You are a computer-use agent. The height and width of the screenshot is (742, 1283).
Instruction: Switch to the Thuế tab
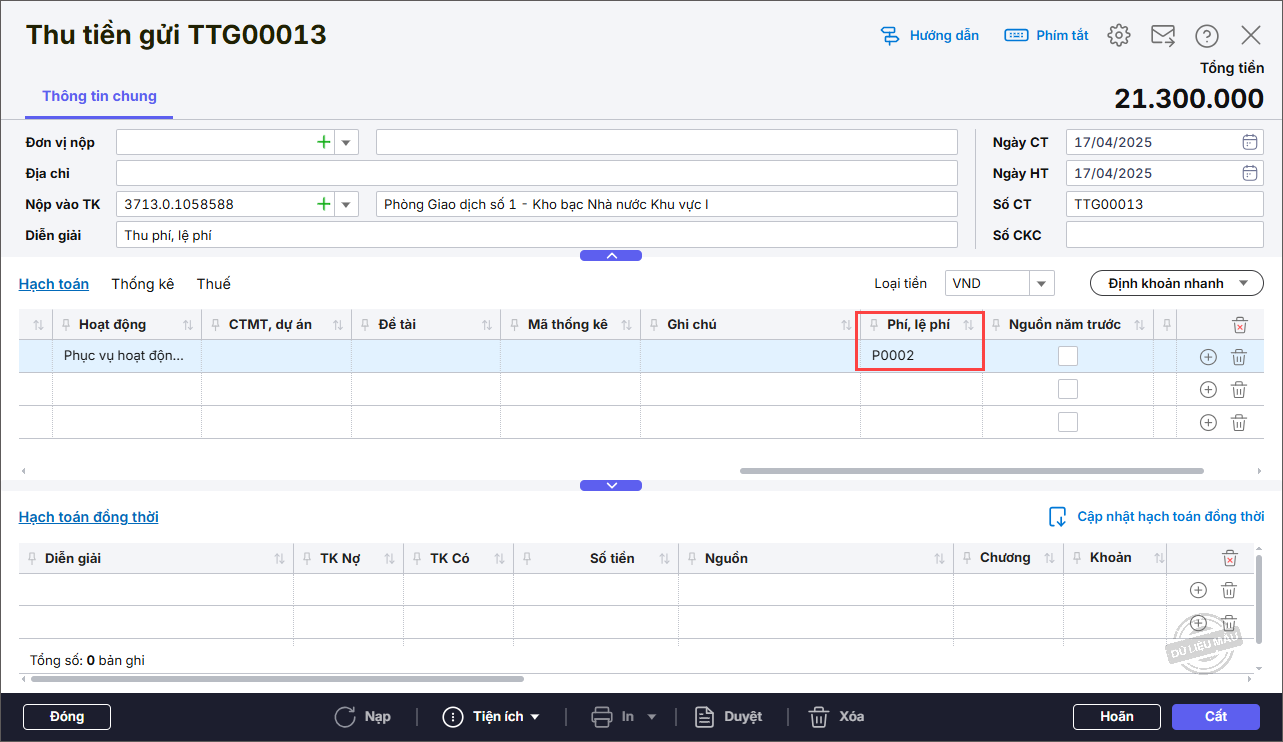click(213, 284)
